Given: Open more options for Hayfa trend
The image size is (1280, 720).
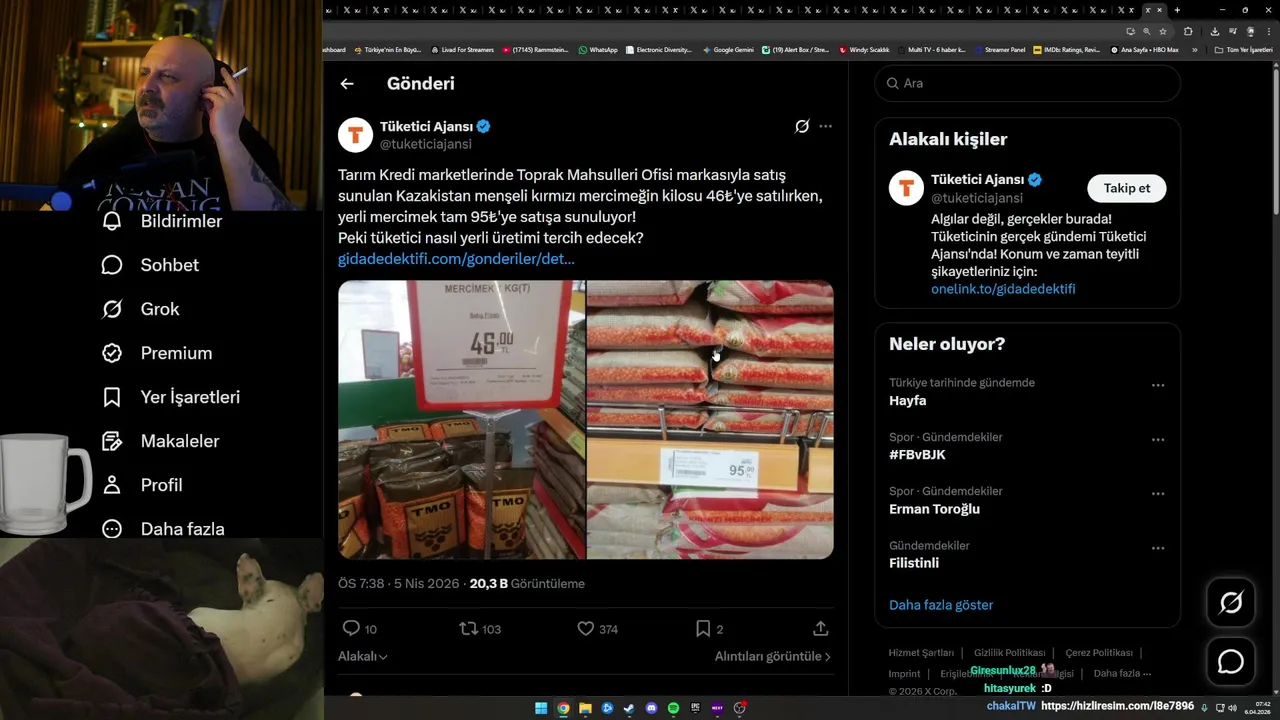Looking at the screenshot, I should pos(1157,385).
